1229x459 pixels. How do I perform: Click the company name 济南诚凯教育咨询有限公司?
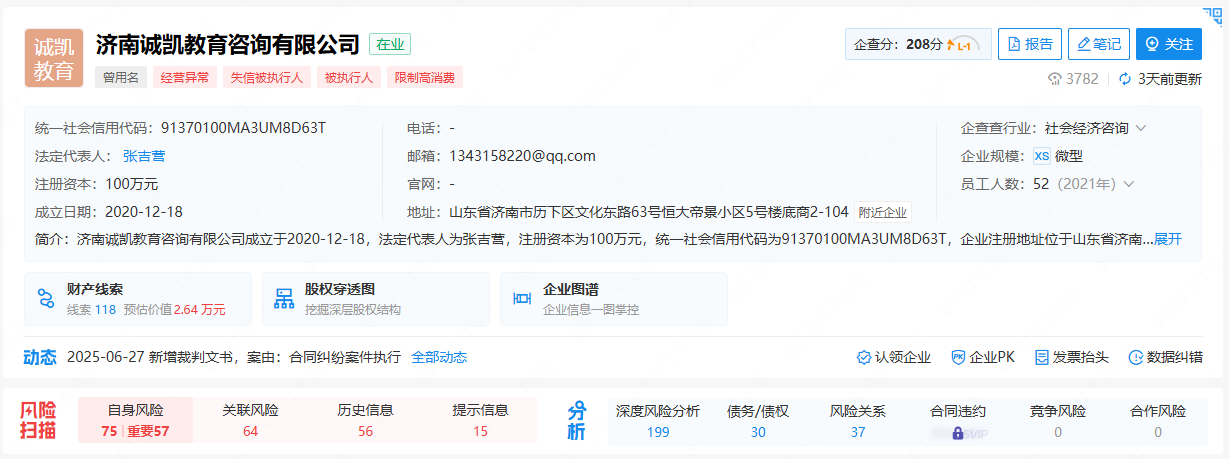click(x=227, y=44)
